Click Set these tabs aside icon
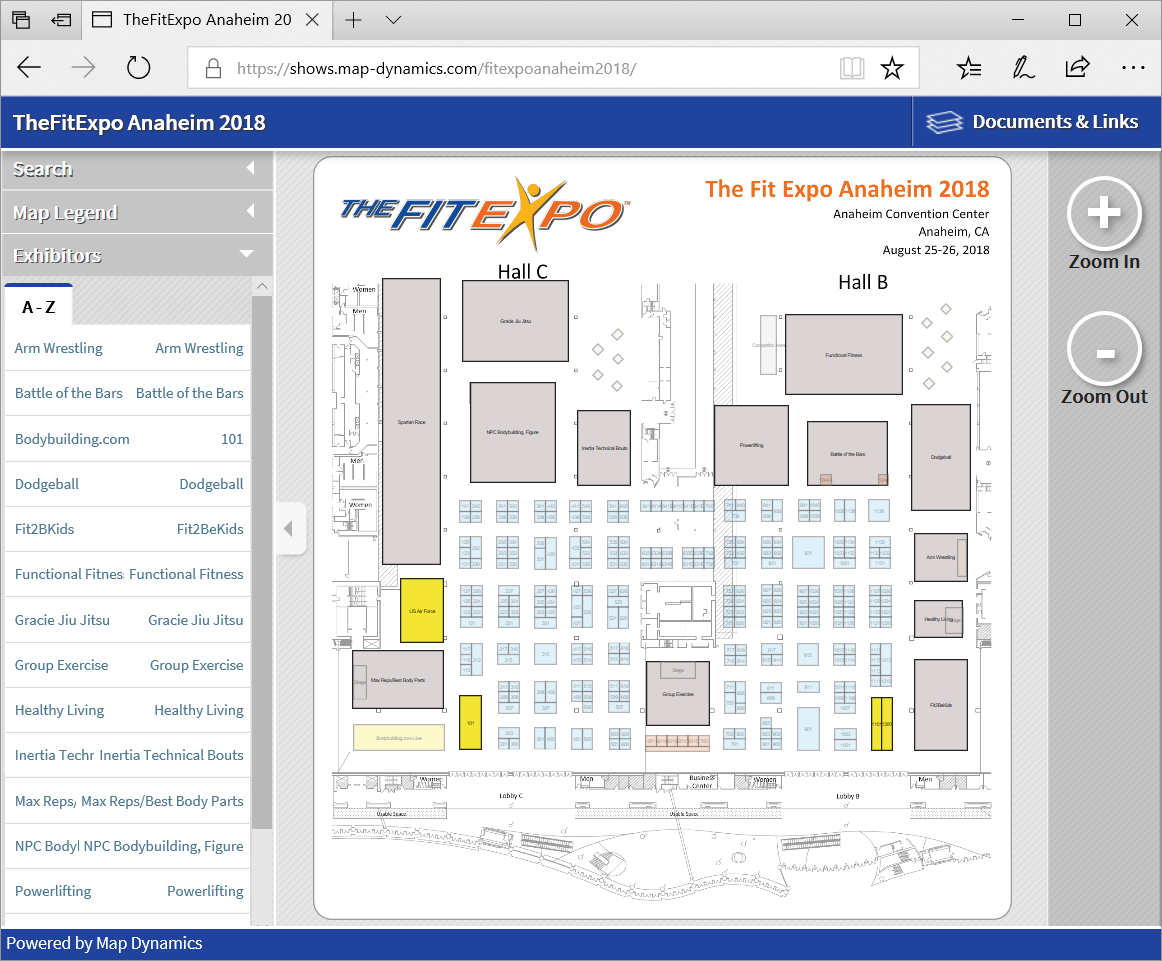This screenshot has width=1162, height=961. pos(61,19)
